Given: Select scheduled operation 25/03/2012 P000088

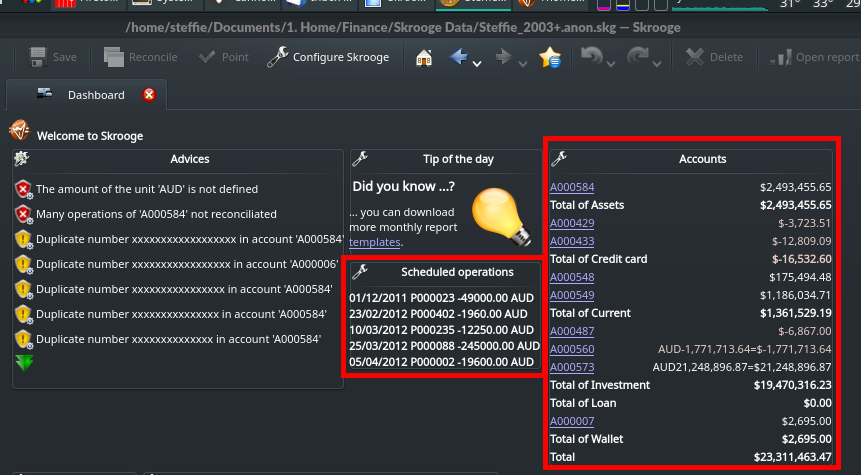Looking at the screenshot, I should tap(444, 346).
